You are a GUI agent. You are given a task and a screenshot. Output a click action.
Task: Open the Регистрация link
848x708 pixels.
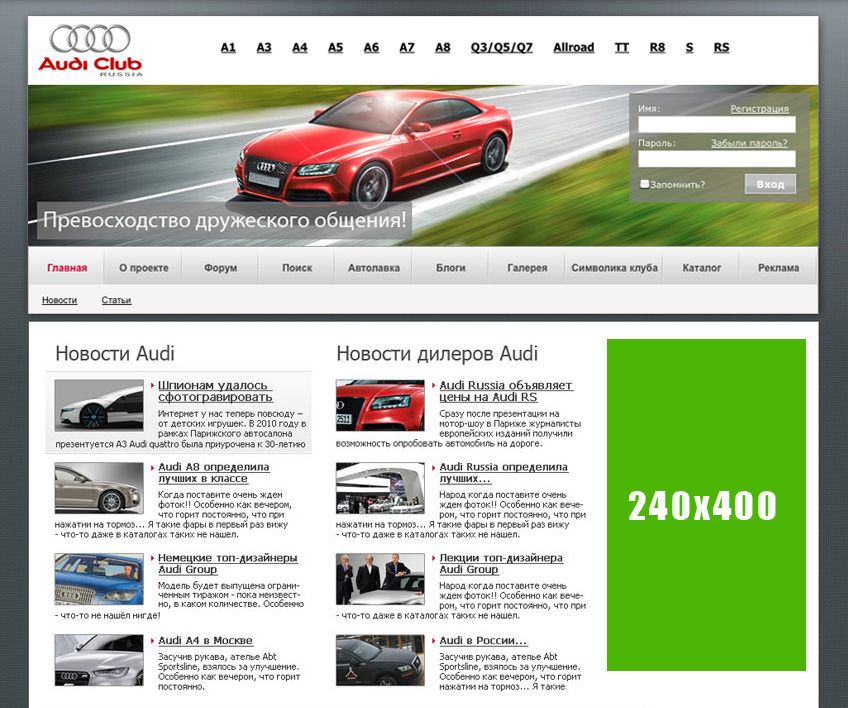coord(759,108)
